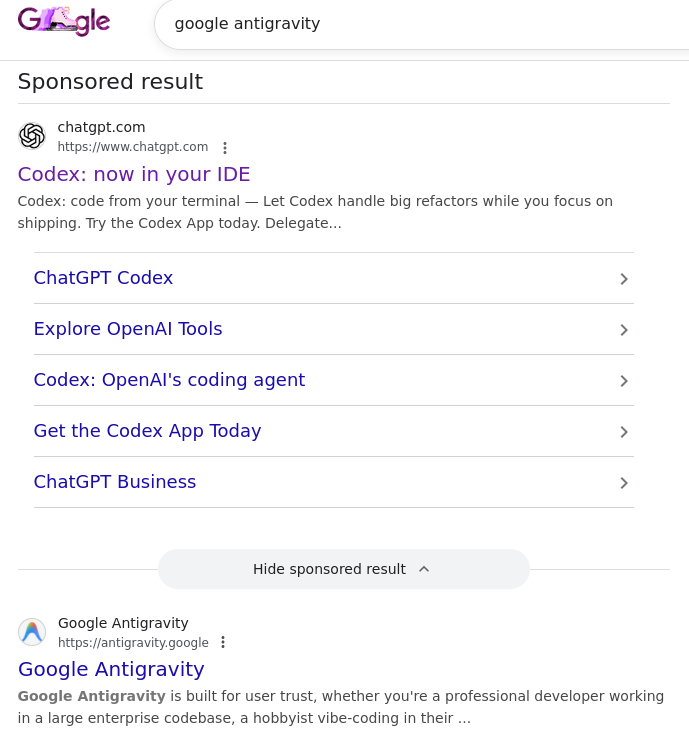Click chevron arrow on Explore OpenAI Tools row
Screen dimensions: 689x747
point(624,330)
